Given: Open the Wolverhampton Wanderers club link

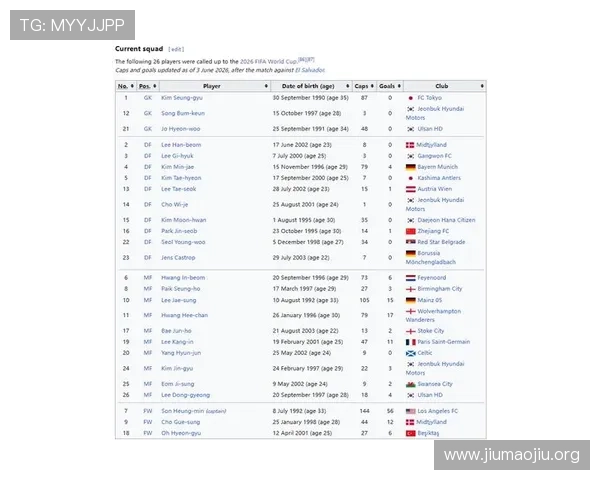Looking at the screenshot, I should [x=434, y=316].
